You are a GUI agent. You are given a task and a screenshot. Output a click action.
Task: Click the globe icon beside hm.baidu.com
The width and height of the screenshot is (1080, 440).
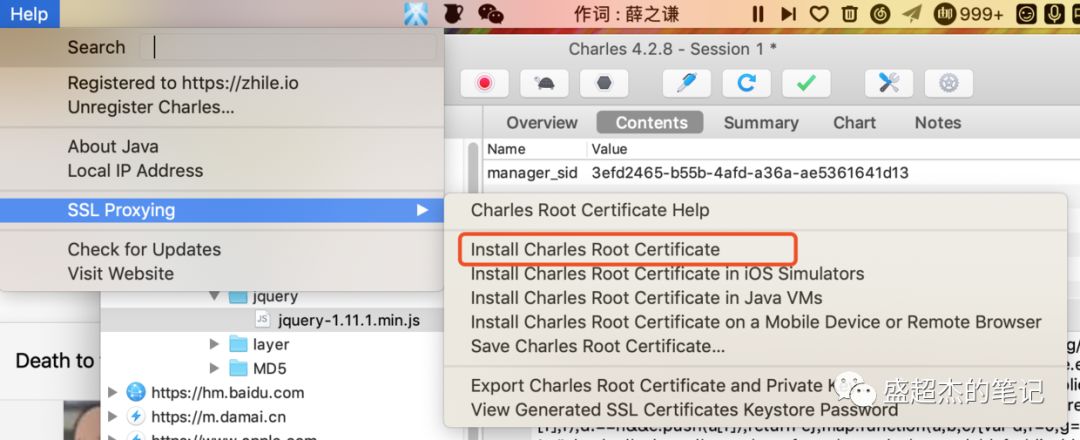pyautogui.click(x=136, y=392)
